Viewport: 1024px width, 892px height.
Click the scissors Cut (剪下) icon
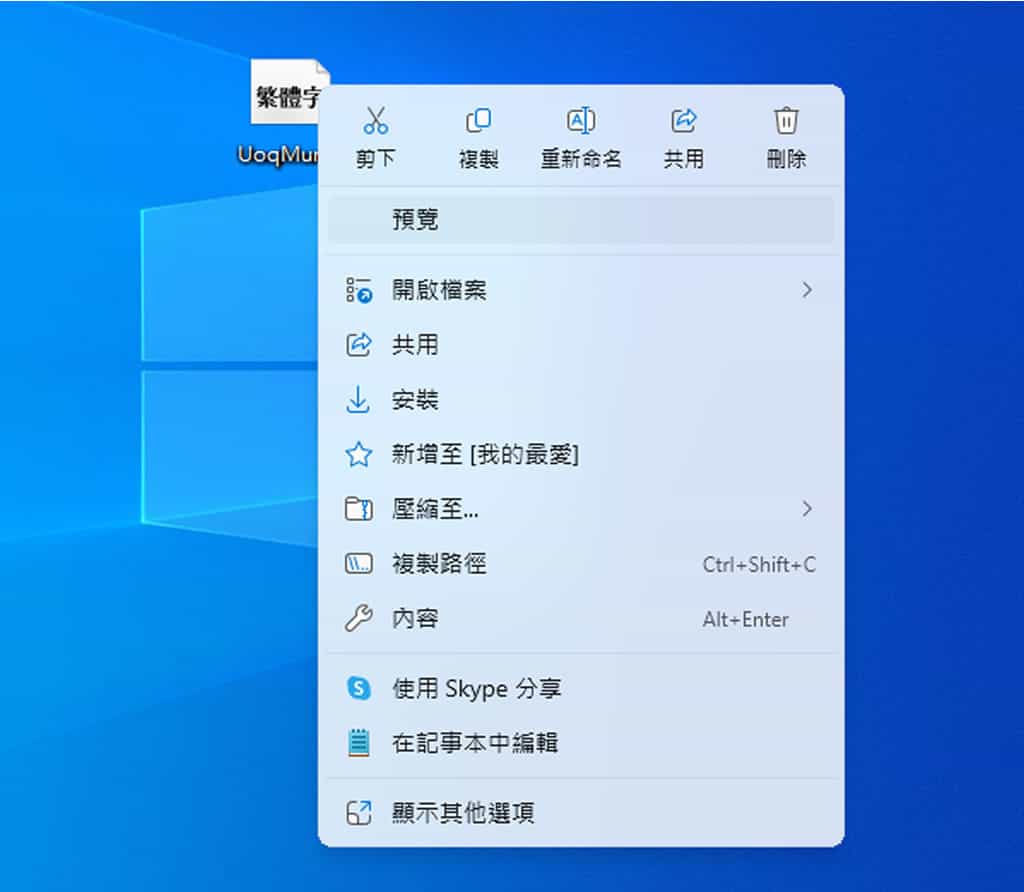point(376,121)
